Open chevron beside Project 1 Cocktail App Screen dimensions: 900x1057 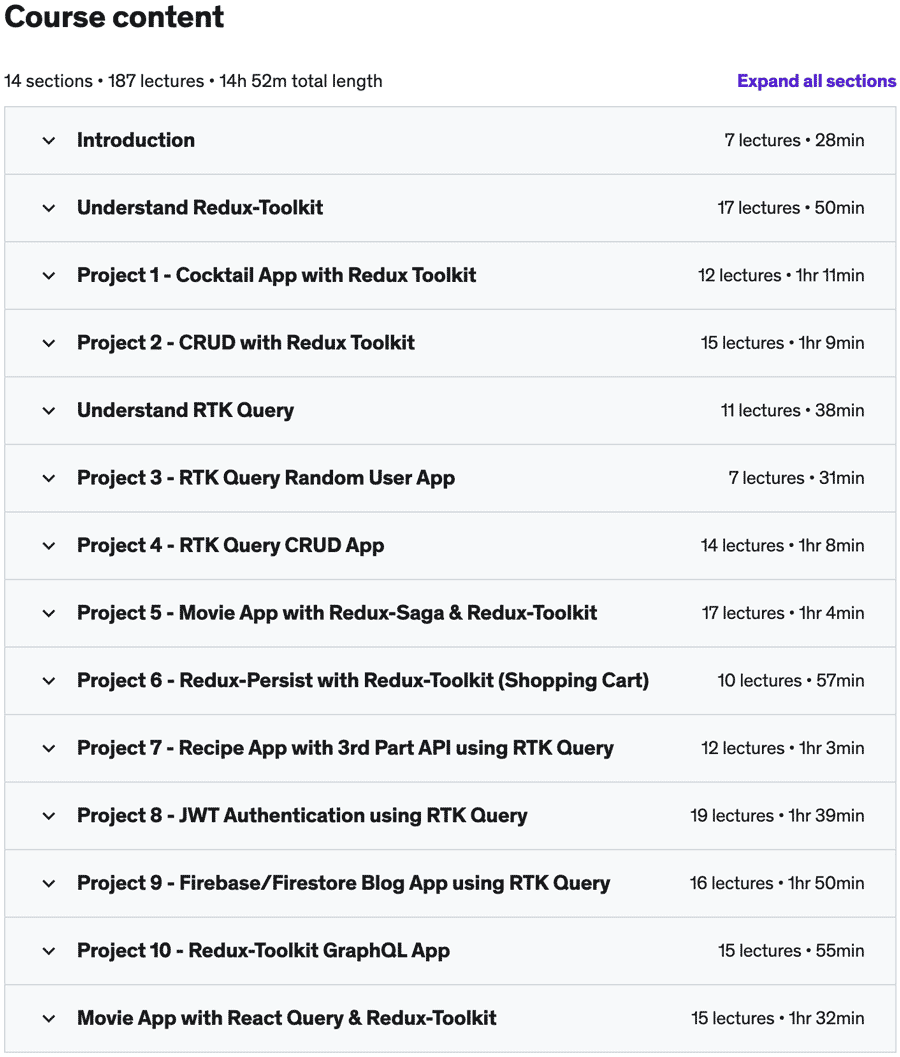49,276
